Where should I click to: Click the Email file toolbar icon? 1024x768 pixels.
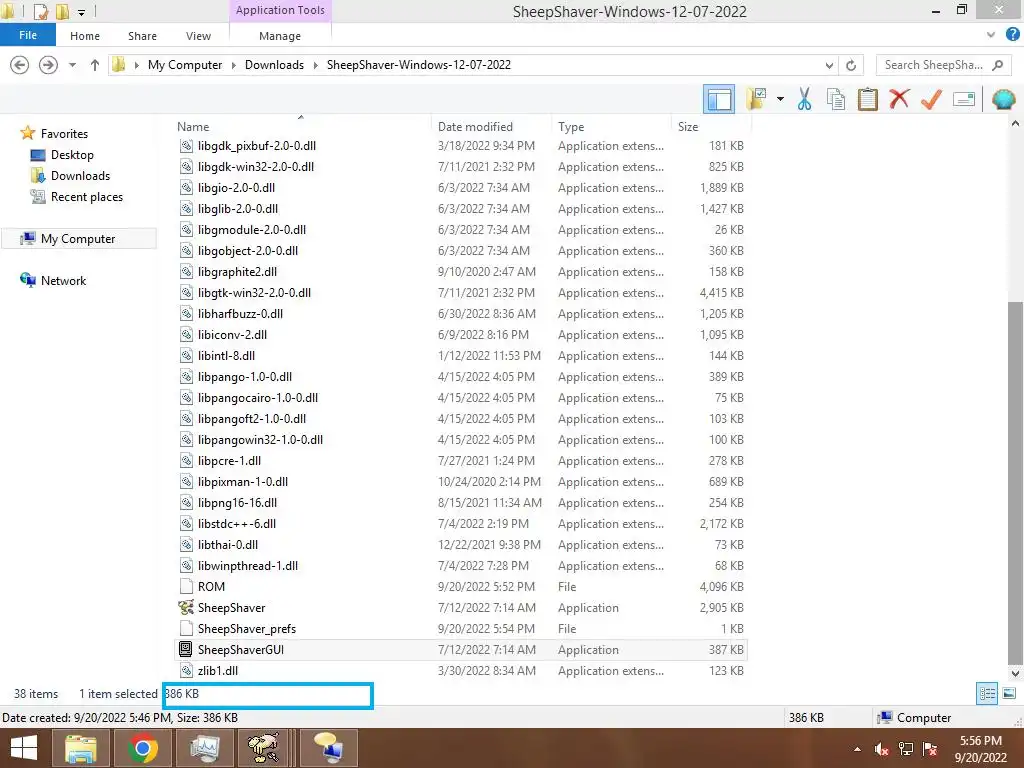coord(964,99)
